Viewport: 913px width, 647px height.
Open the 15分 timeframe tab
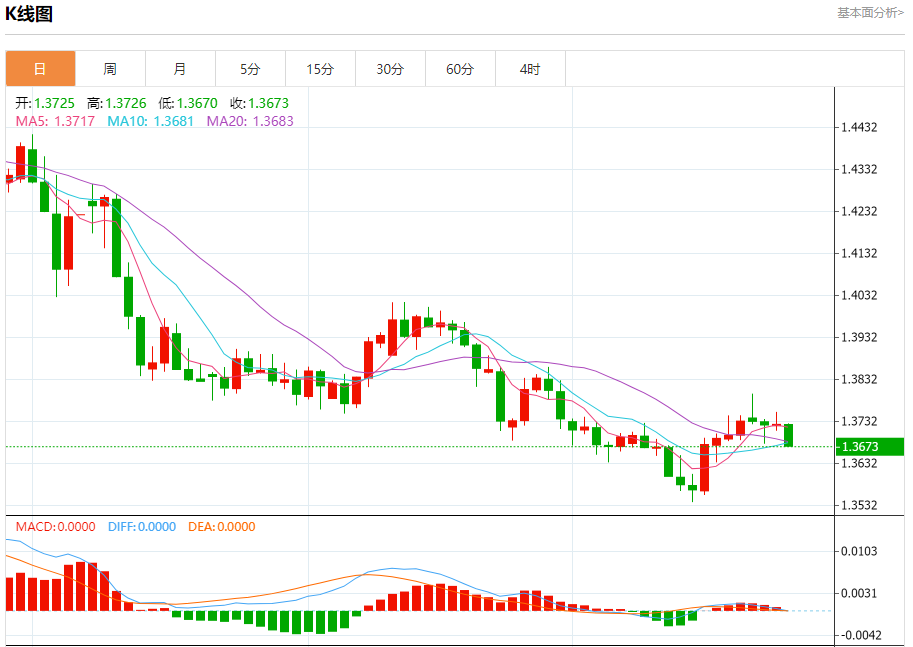coord(320,69)
